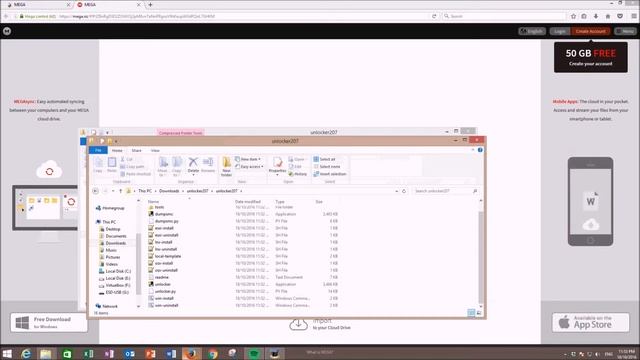Click the Create Account button
The height and width of the screenshot is (360, 640).
click(590, 31)
